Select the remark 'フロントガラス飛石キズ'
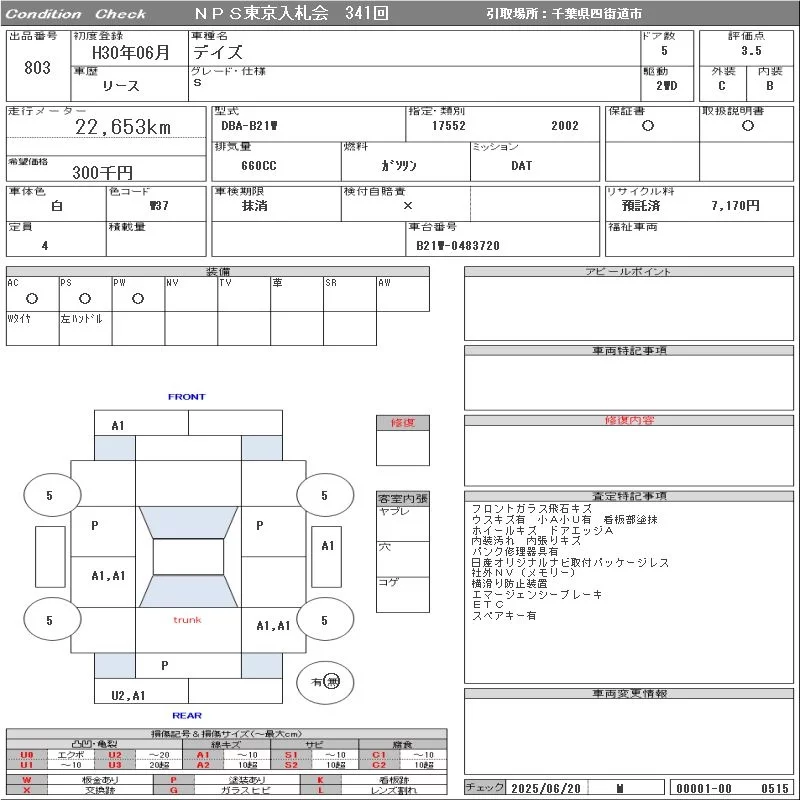Screen dimensions: 800x800 click(x=532, y=509)
